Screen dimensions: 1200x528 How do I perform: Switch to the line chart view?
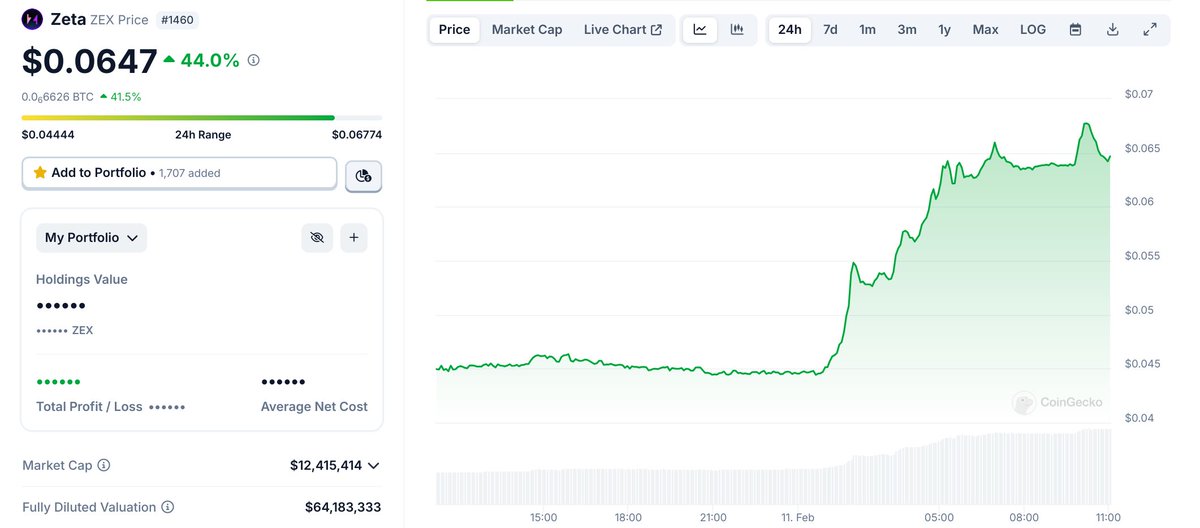click(x=700, y=30)
